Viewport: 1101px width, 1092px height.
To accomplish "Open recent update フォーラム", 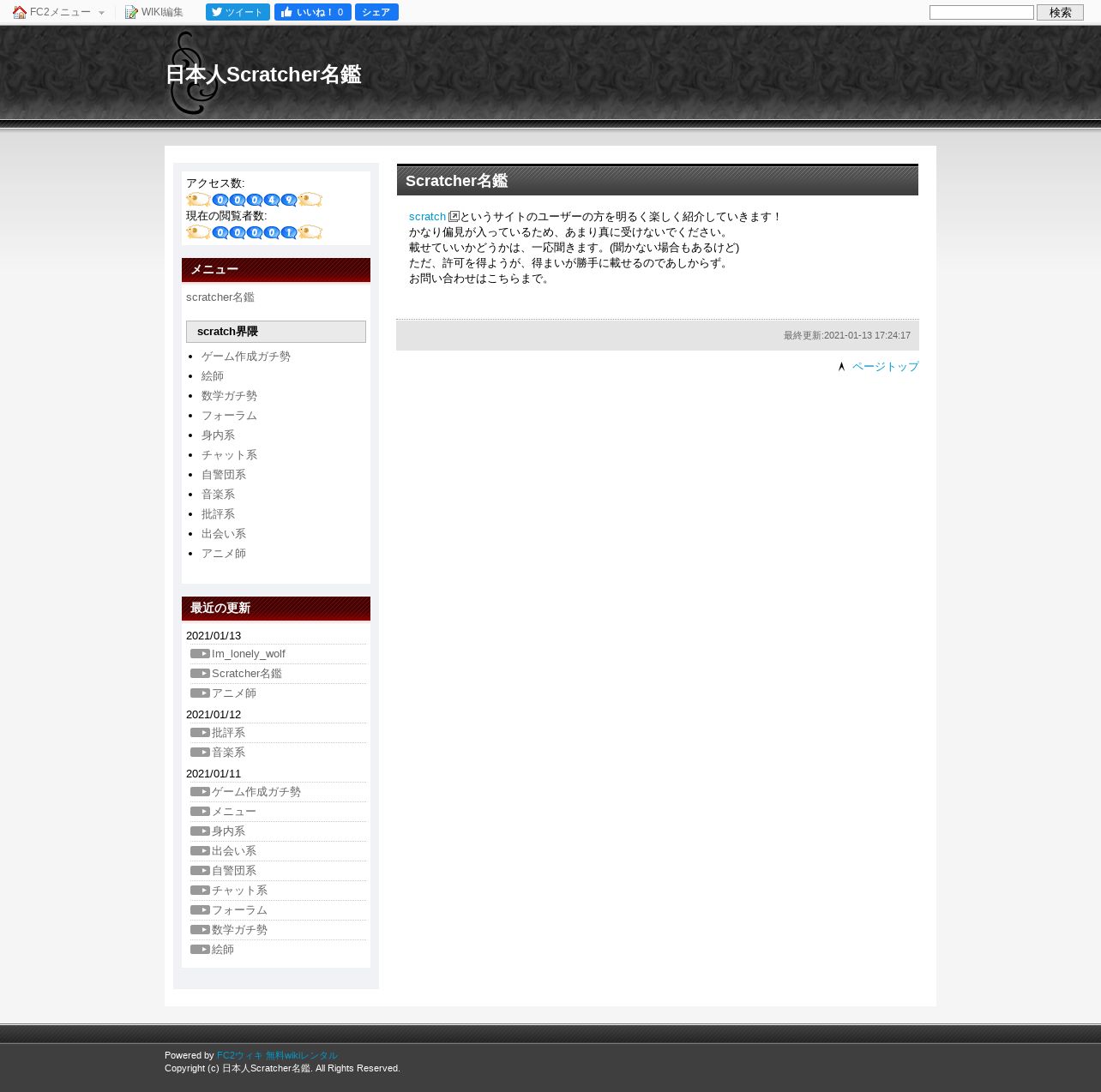I will point(239,910).
